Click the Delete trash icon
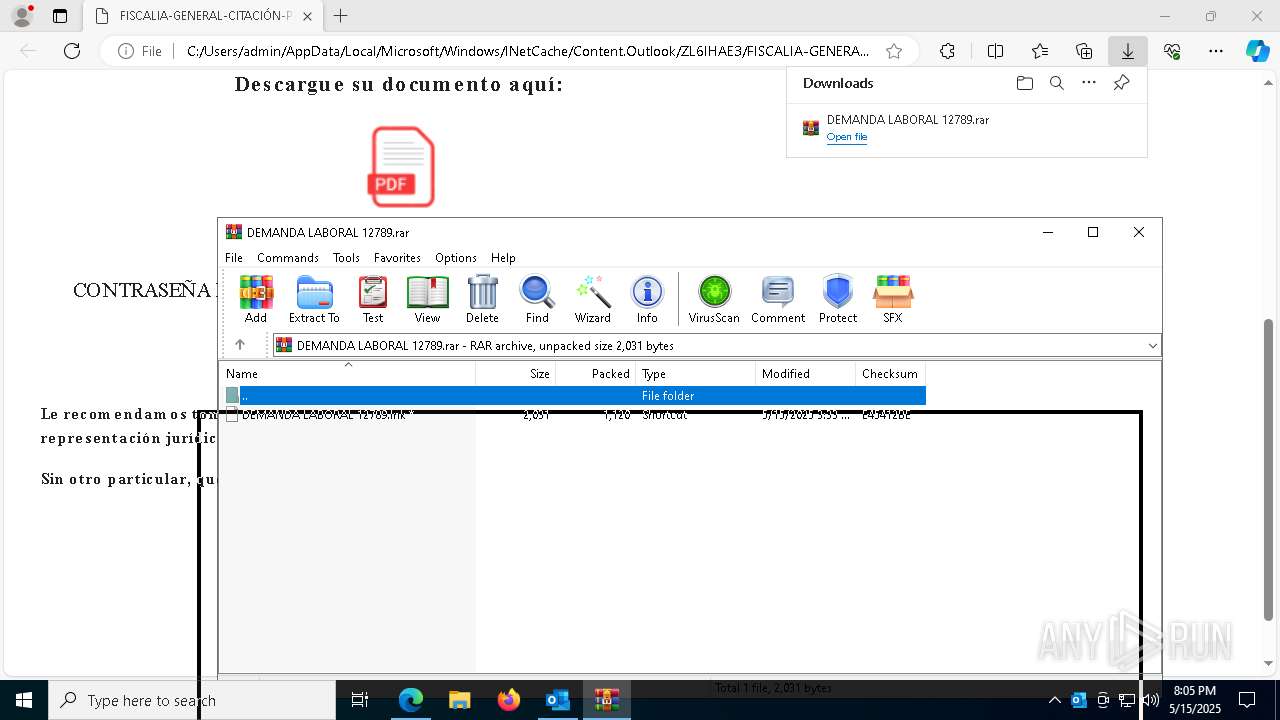This screenshot has height=720, width=1280. point(482,299)
